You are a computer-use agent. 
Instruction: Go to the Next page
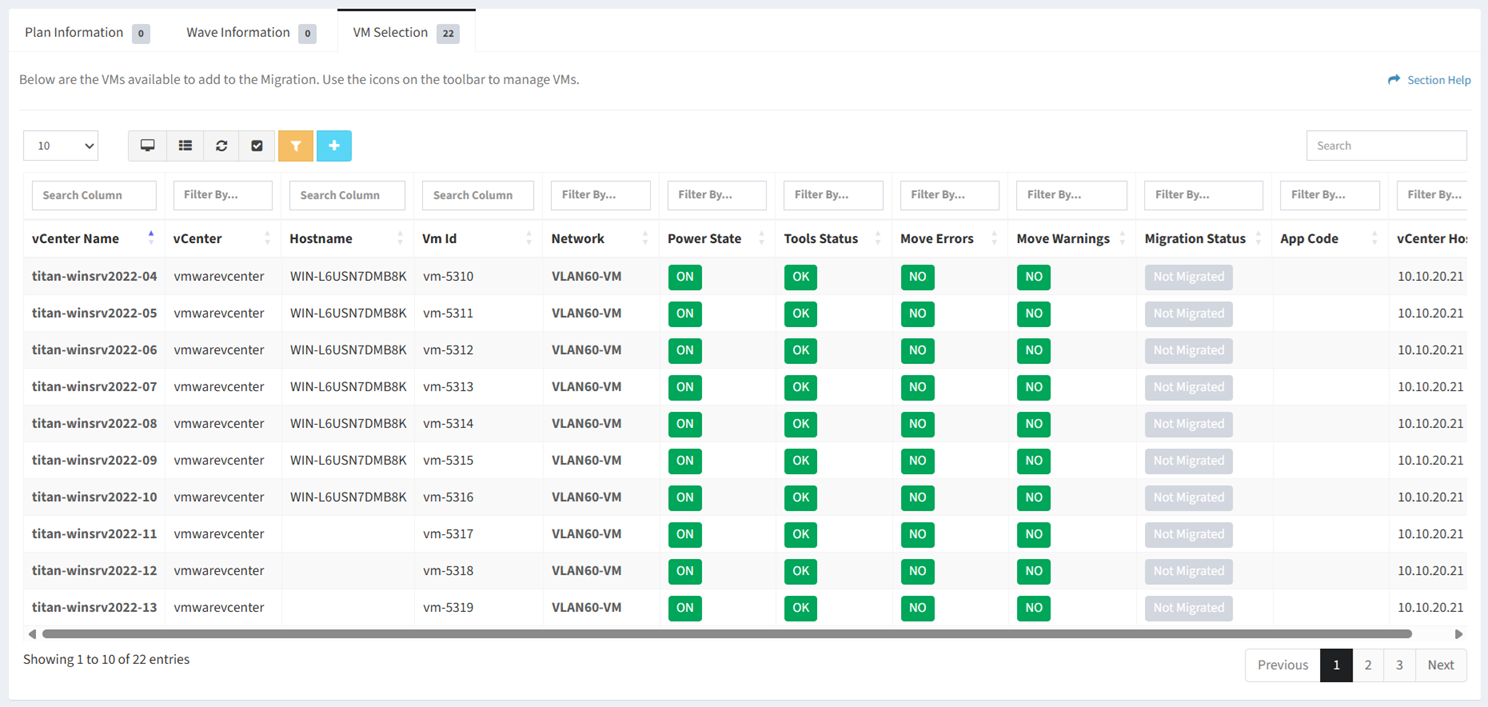[x=1441, y=665]
